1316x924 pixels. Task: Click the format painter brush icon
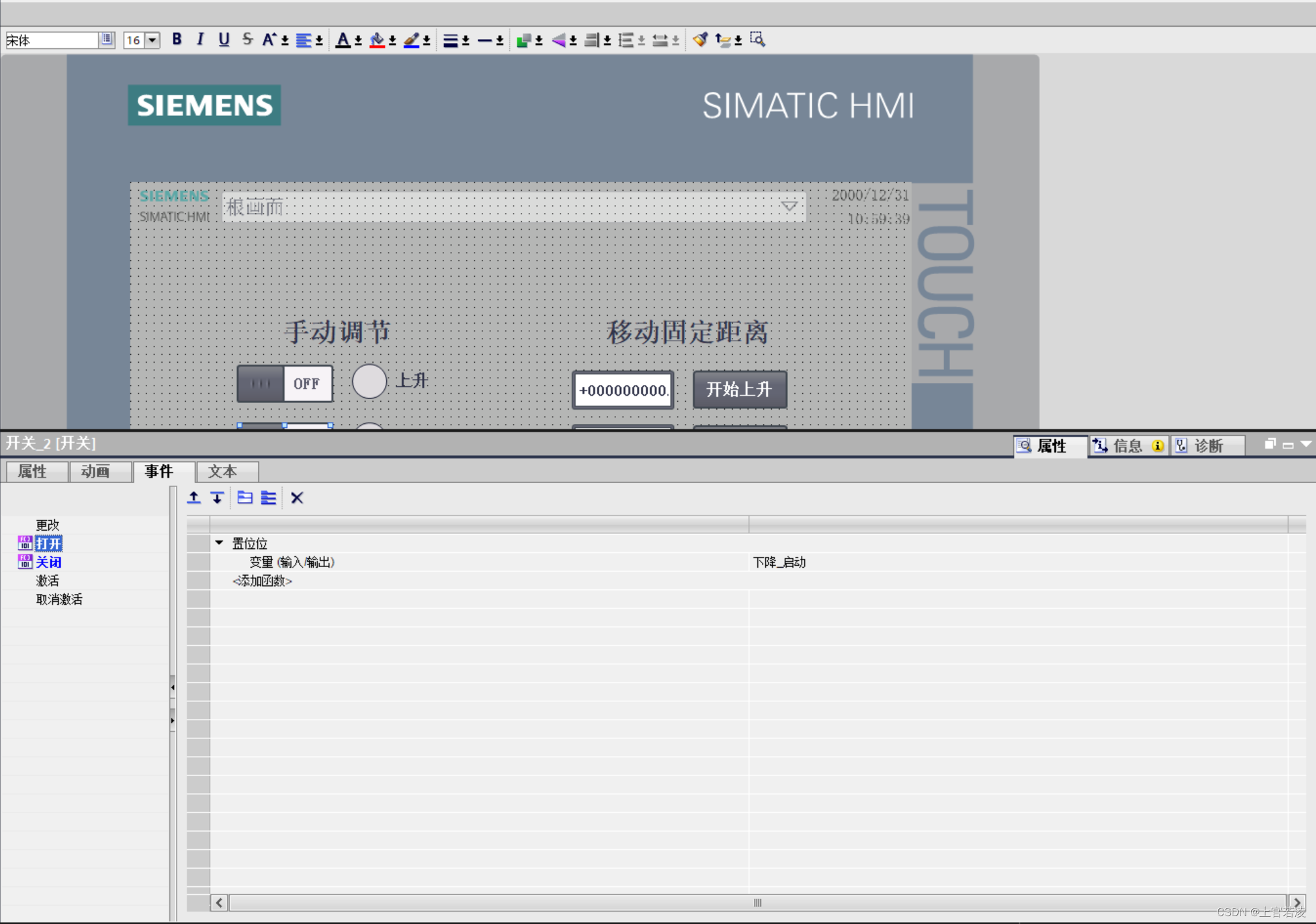click(700, 40)
